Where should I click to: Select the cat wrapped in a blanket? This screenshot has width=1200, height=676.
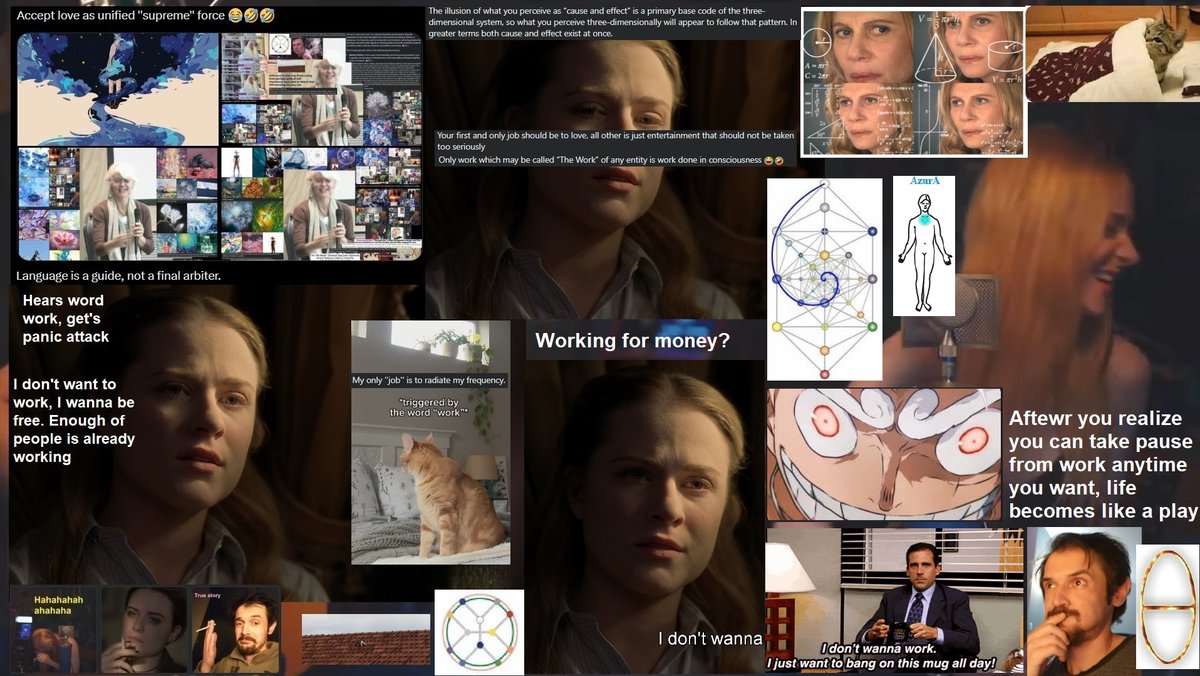point(1112,55)
